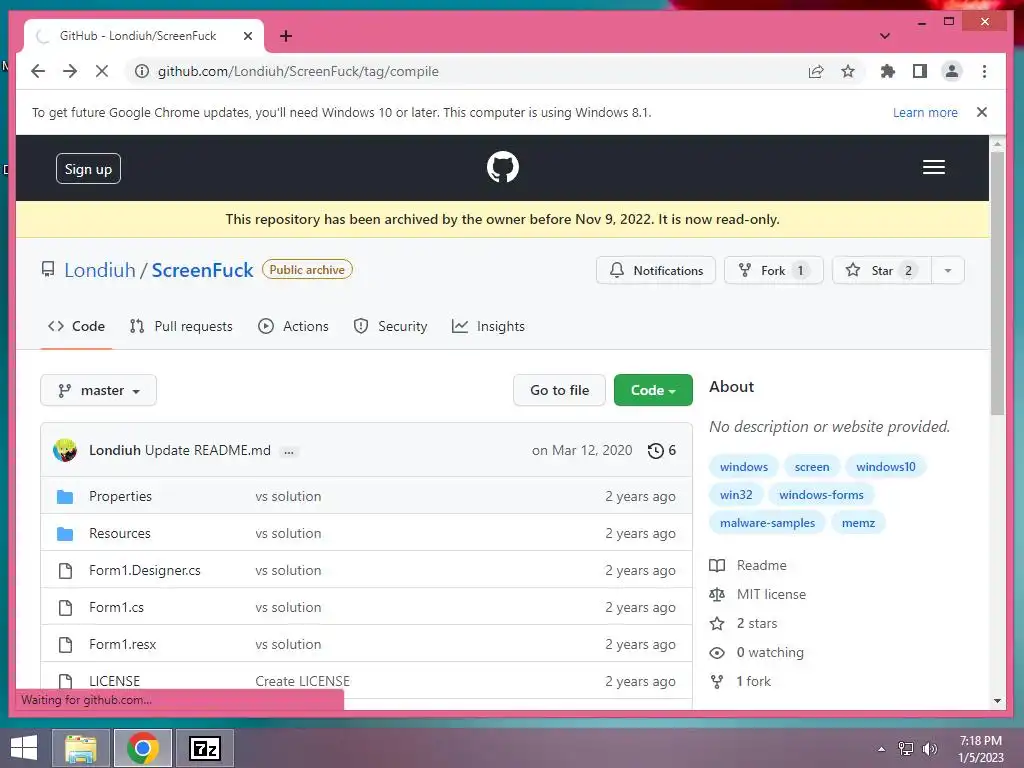Click the Sign up button

click(88, 169)
